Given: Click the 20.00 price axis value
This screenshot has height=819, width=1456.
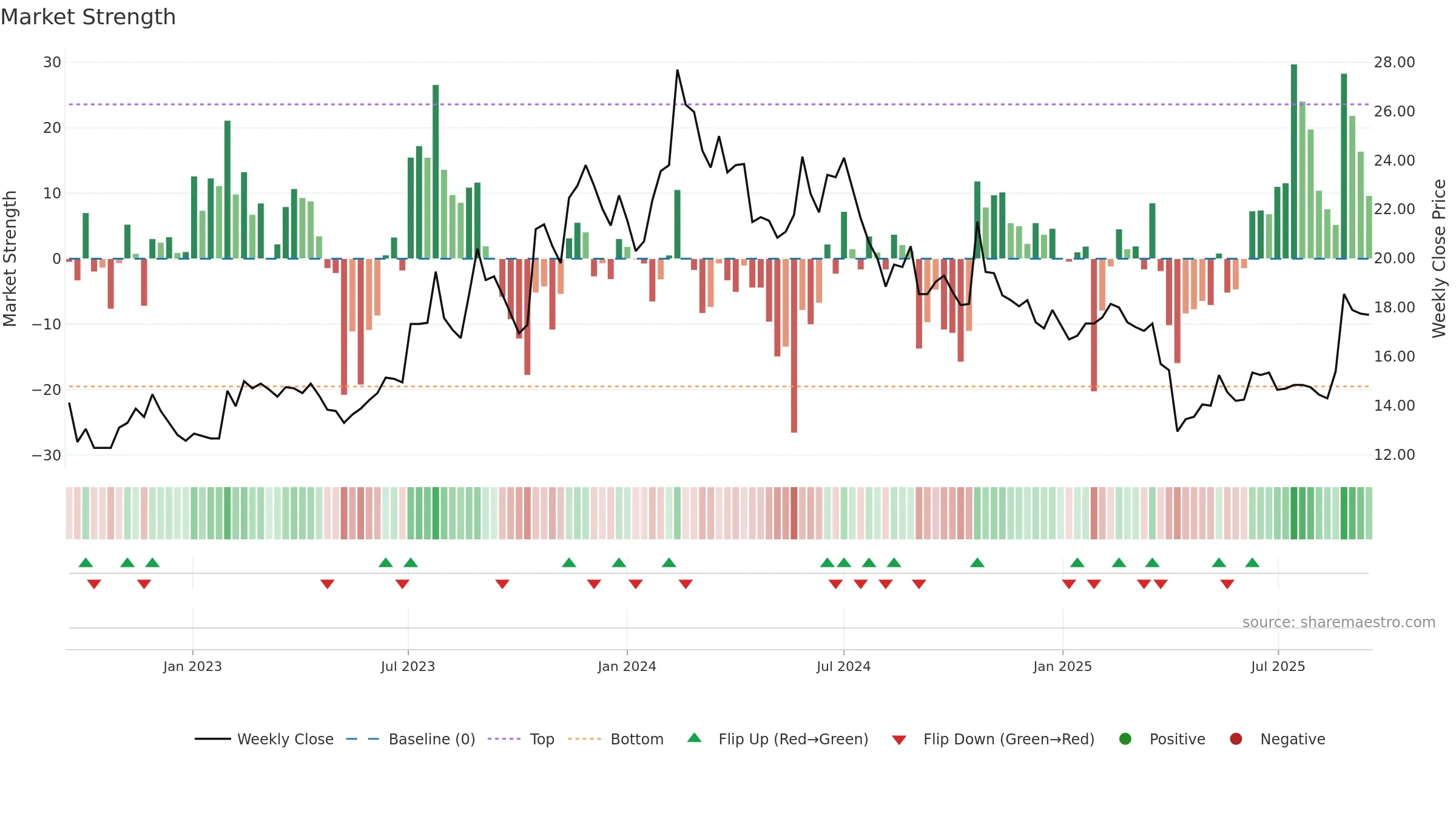Looking at the screenshot, I should pyautogui.click(x=1394, y=258).
